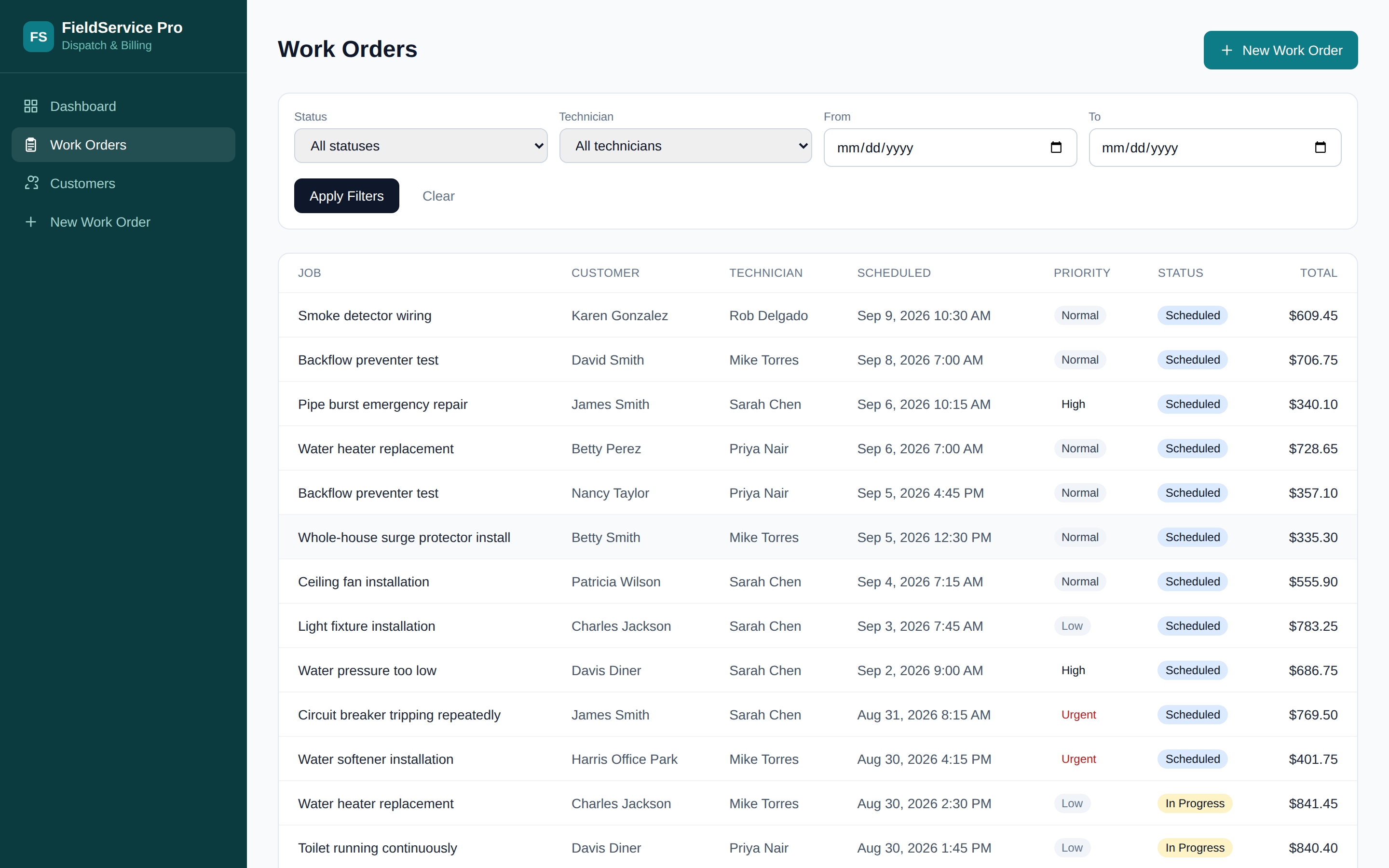The height and width of the screenshot is (868, 1389).
Task: Focus the To date input field
Action: click(x=1214, y=148)
